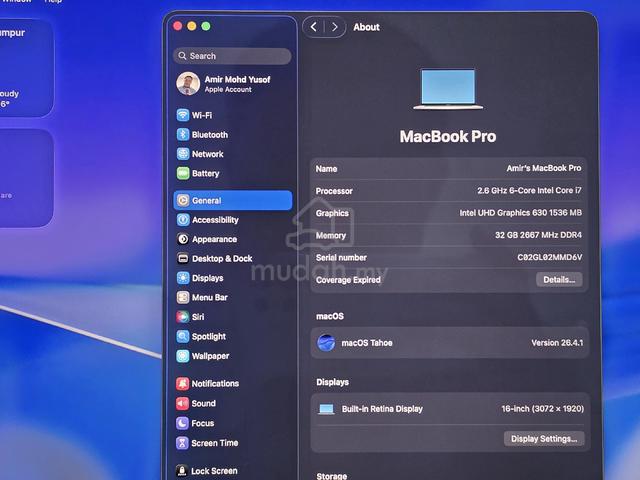The height and width of the screenshot is (480, 640).
Task: Click Memory value 32 GB 2667 MHz DDR4
Action: click(x=538, y=235)
